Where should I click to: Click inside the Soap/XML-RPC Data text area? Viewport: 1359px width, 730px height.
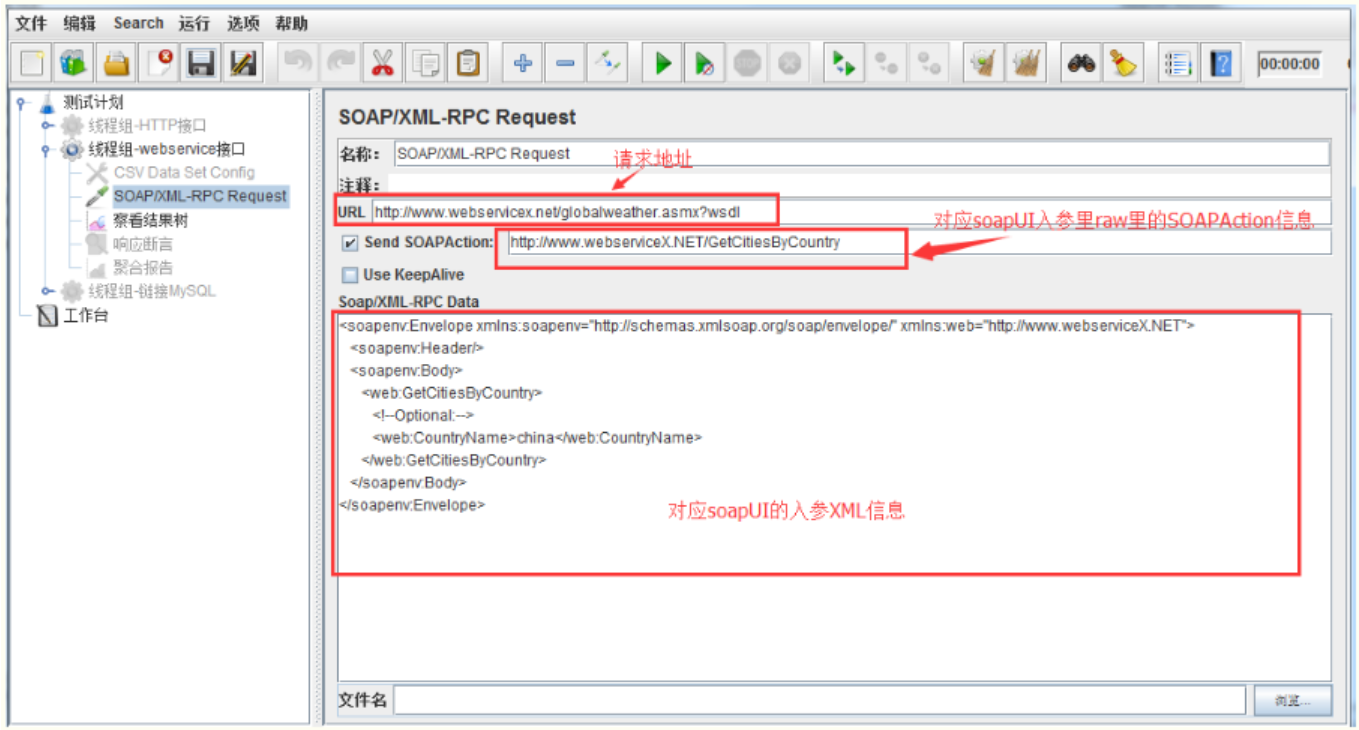(x=834, y=497)
